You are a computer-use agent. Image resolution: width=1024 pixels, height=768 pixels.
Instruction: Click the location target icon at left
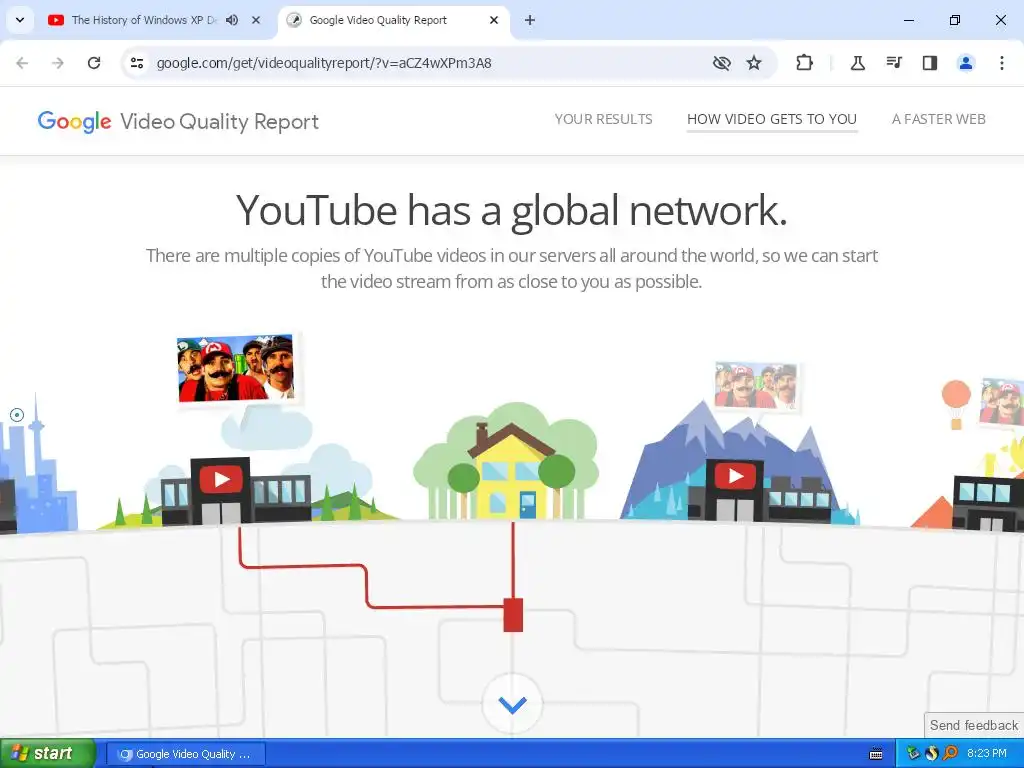coord(17,415)
